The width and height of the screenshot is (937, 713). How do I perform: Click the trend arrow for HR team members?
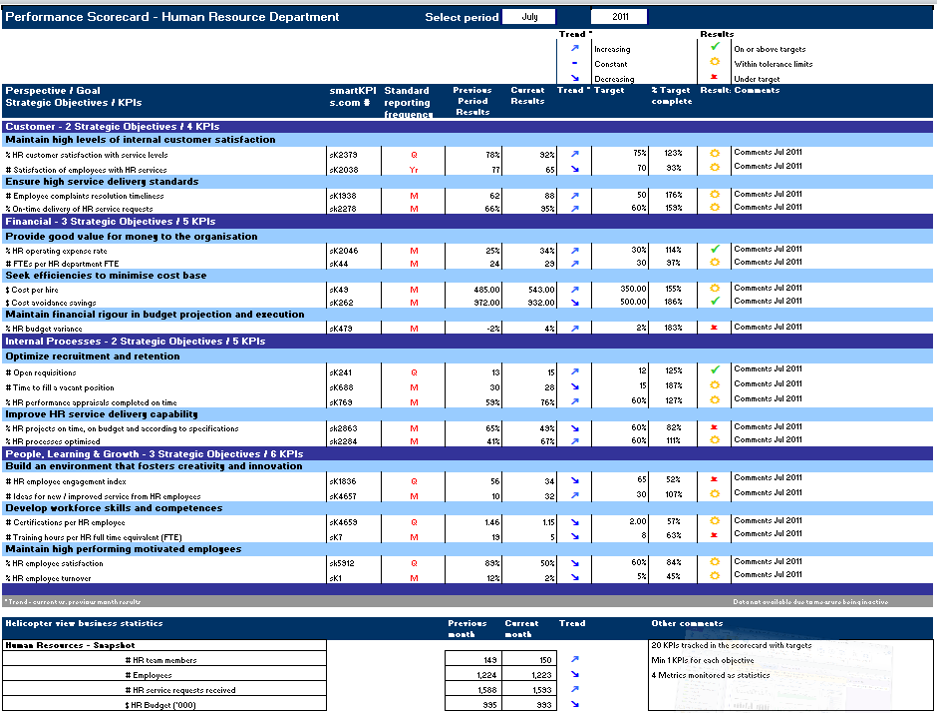click(574, 660)
